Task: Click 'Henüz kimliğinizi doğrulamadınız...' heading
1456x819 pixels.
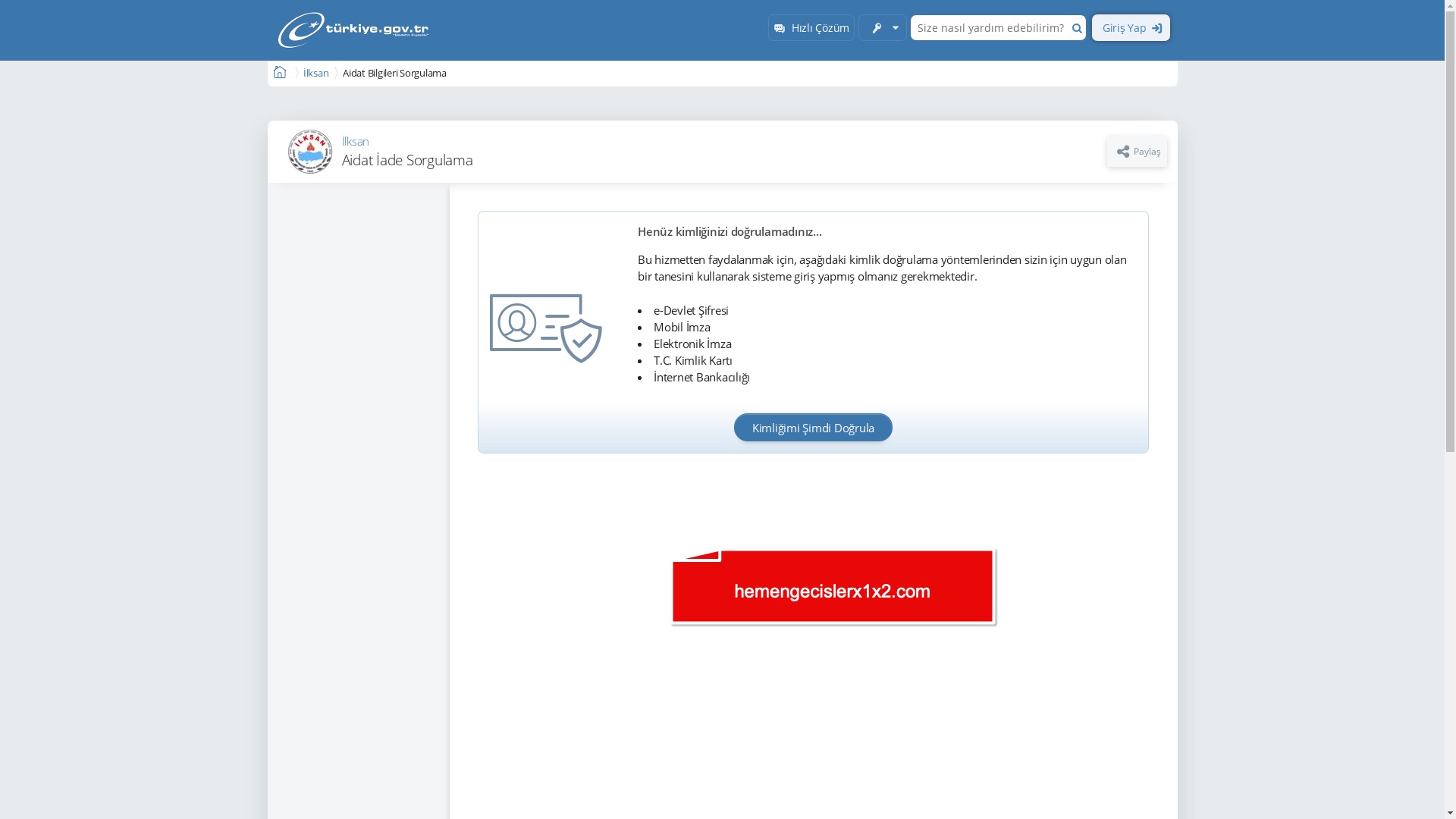Action: [x=730, y=231]
